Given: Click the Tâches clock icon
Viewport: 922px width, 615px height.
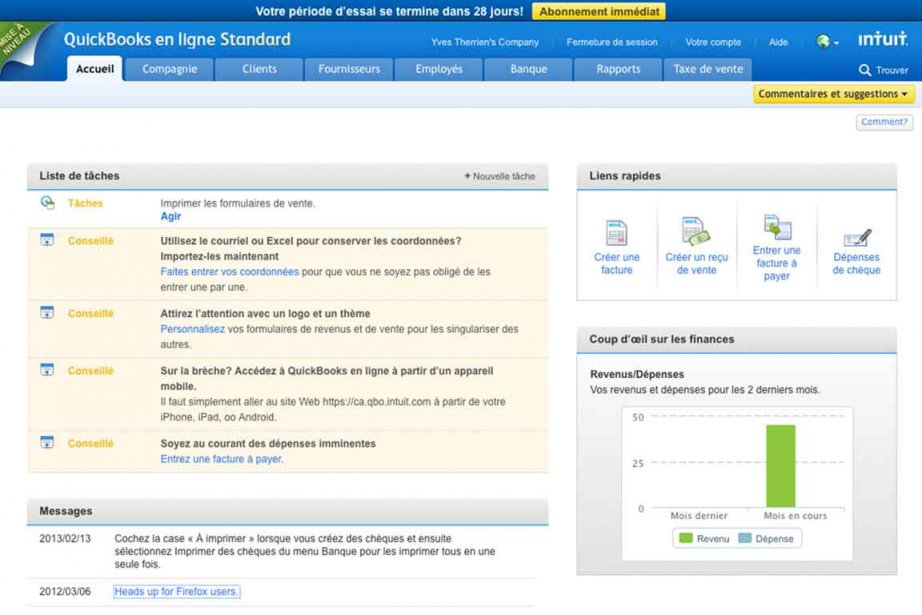Looking at the screenshot, I should click(47, 203).
